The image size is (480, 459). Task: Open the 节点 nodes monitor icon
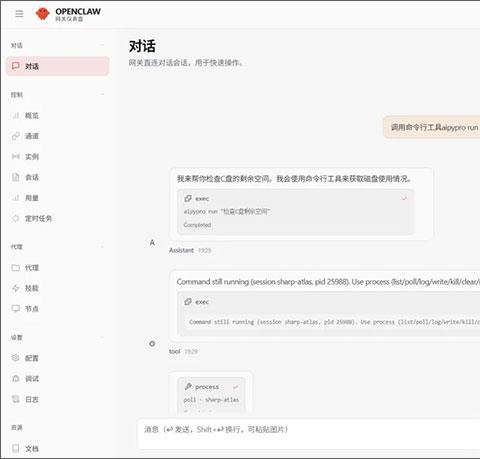15,309
